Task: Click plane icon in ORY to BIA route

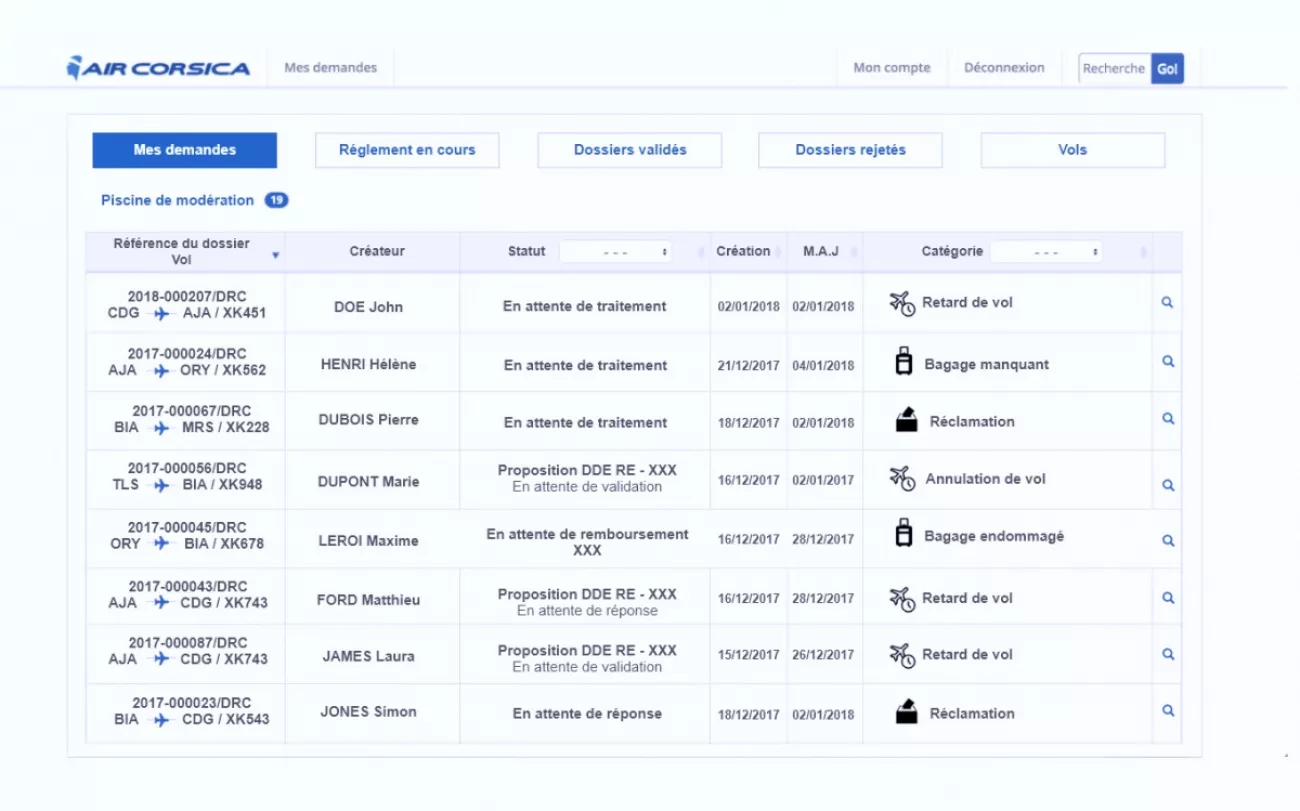Action: coord(162,544)
